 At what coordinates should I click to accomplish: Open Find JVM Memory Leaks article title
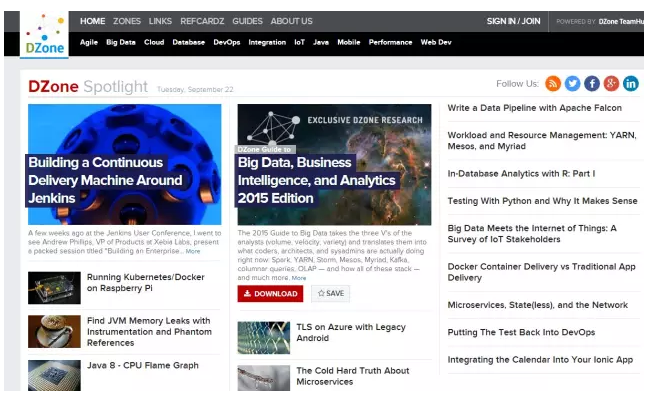point(149,332)
